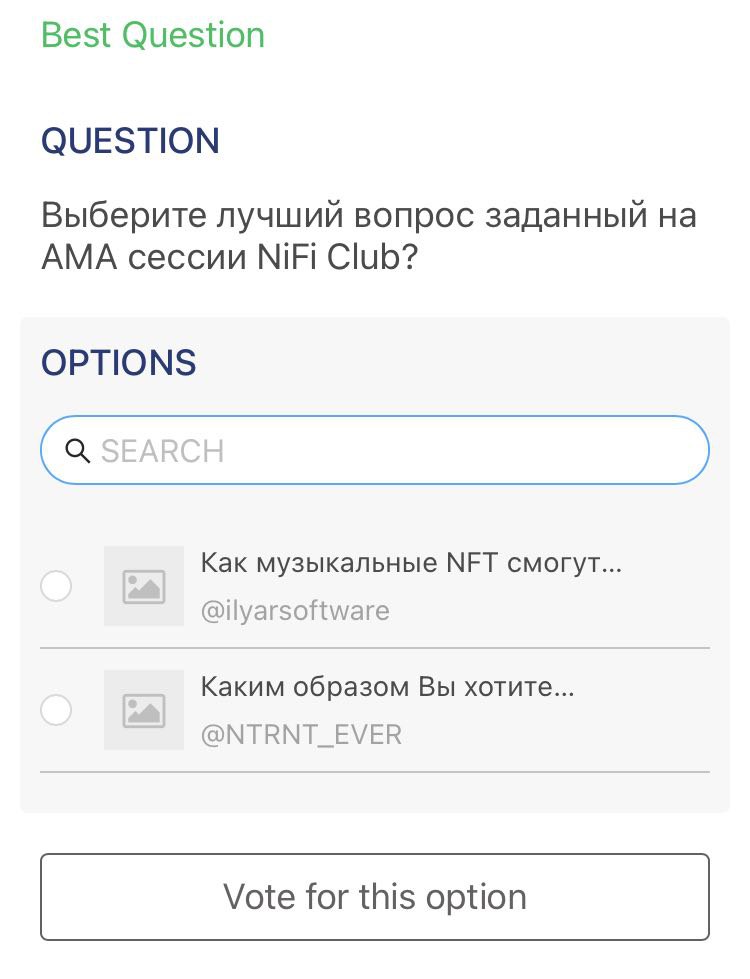Click divider line between the two options
The image size is (750, 979).
click(x=375, y=648)
